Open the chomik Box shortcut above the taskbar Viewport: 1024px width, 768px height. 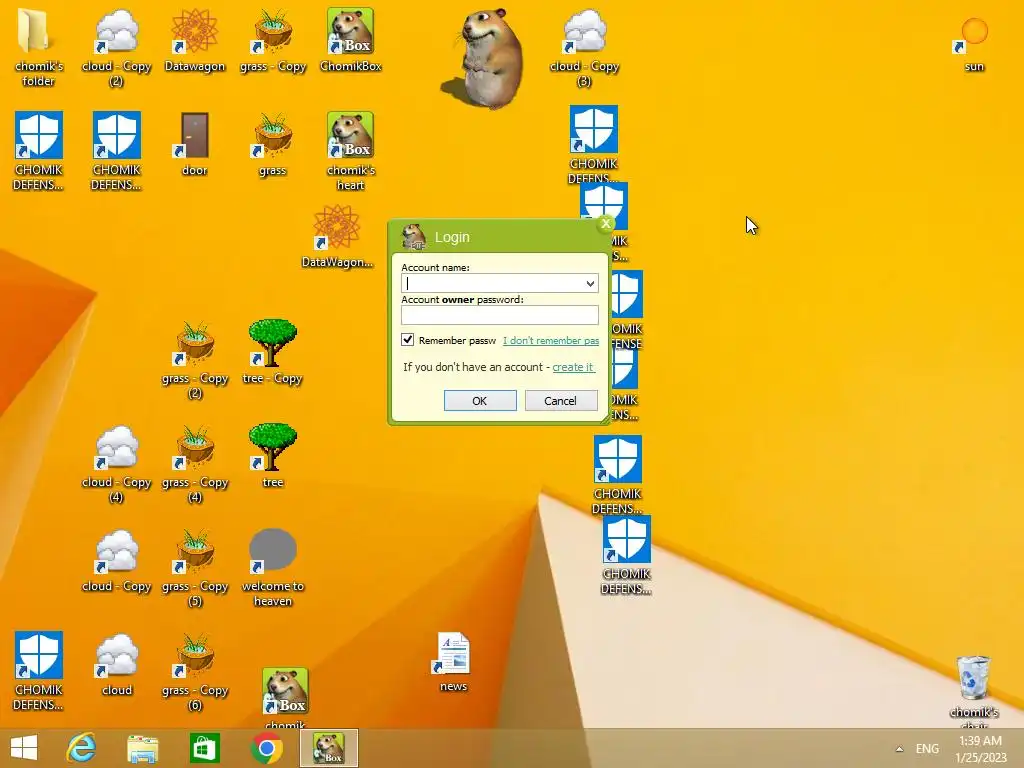[285, 697]
